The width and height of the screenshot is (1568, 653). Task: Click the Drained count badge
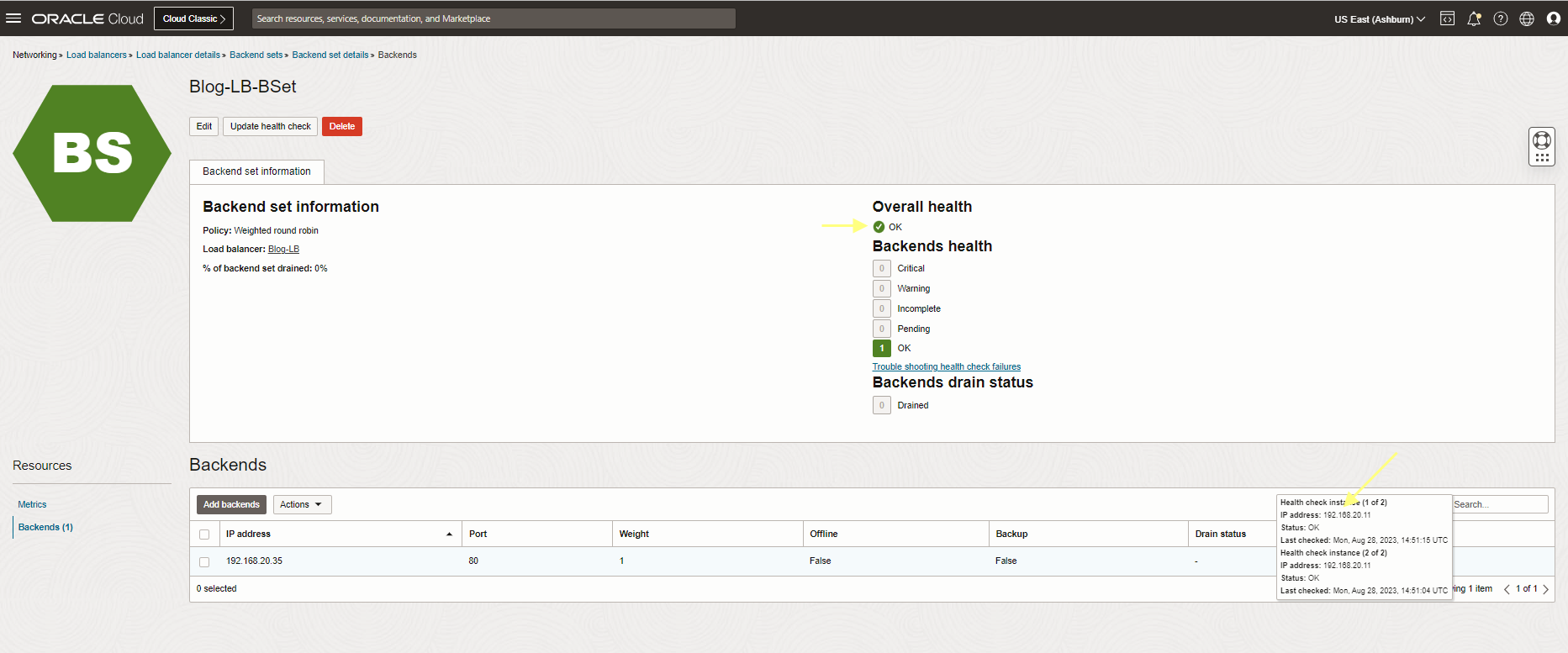tap(881, 405)
